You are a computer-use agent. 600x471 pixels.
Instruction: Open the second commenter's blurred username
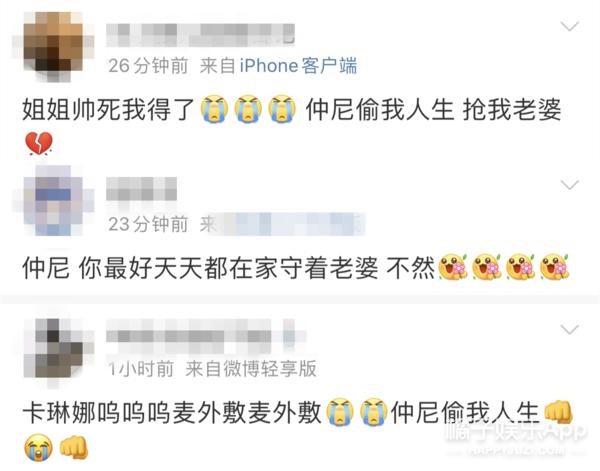tap(141, 189)
